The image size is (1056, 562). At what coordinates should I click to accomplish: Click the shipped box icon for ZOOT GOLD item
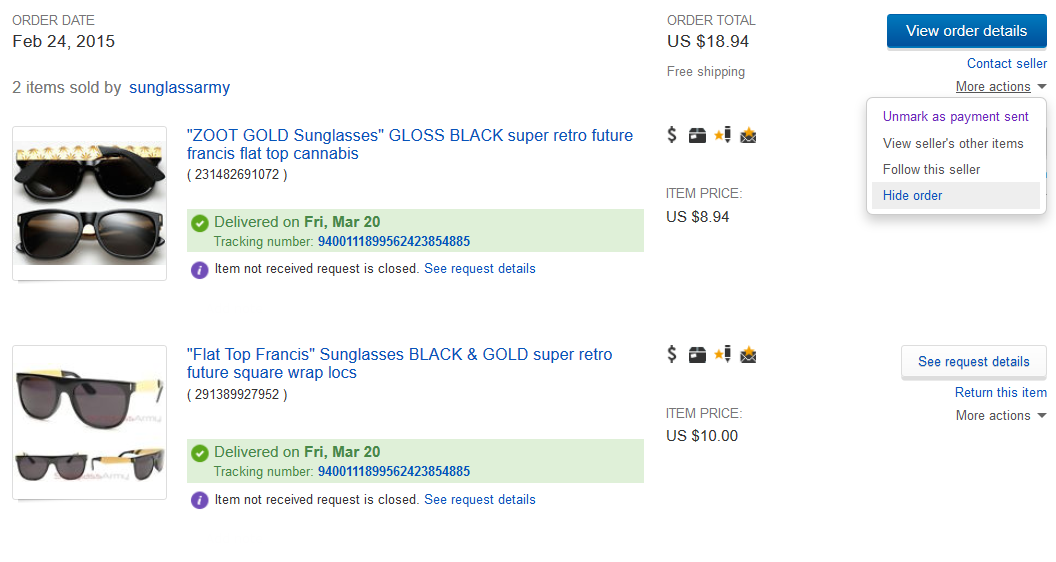697,135
